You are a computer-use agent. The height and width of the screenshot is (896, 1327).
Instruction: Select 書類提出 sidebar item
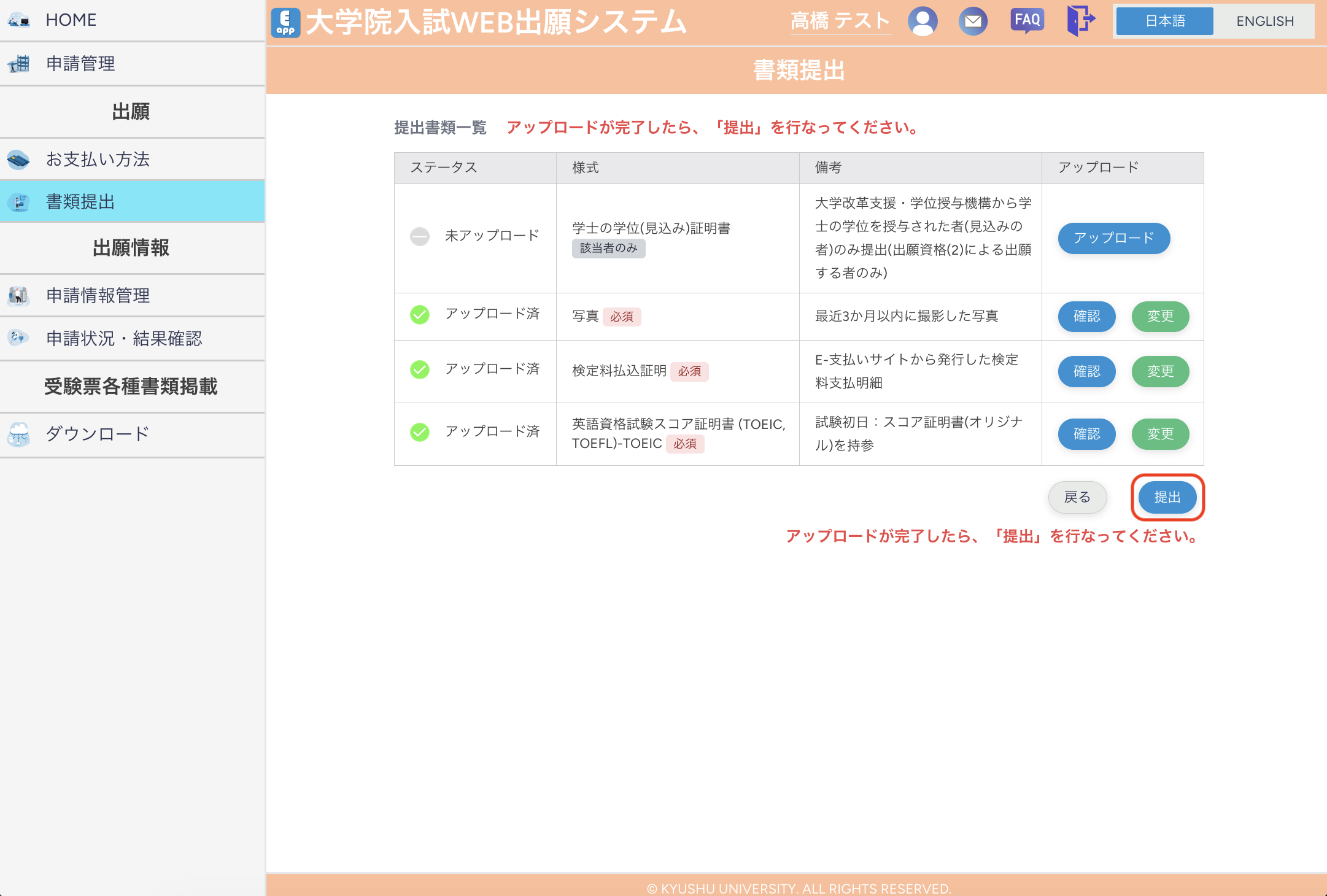pos(80,202)
